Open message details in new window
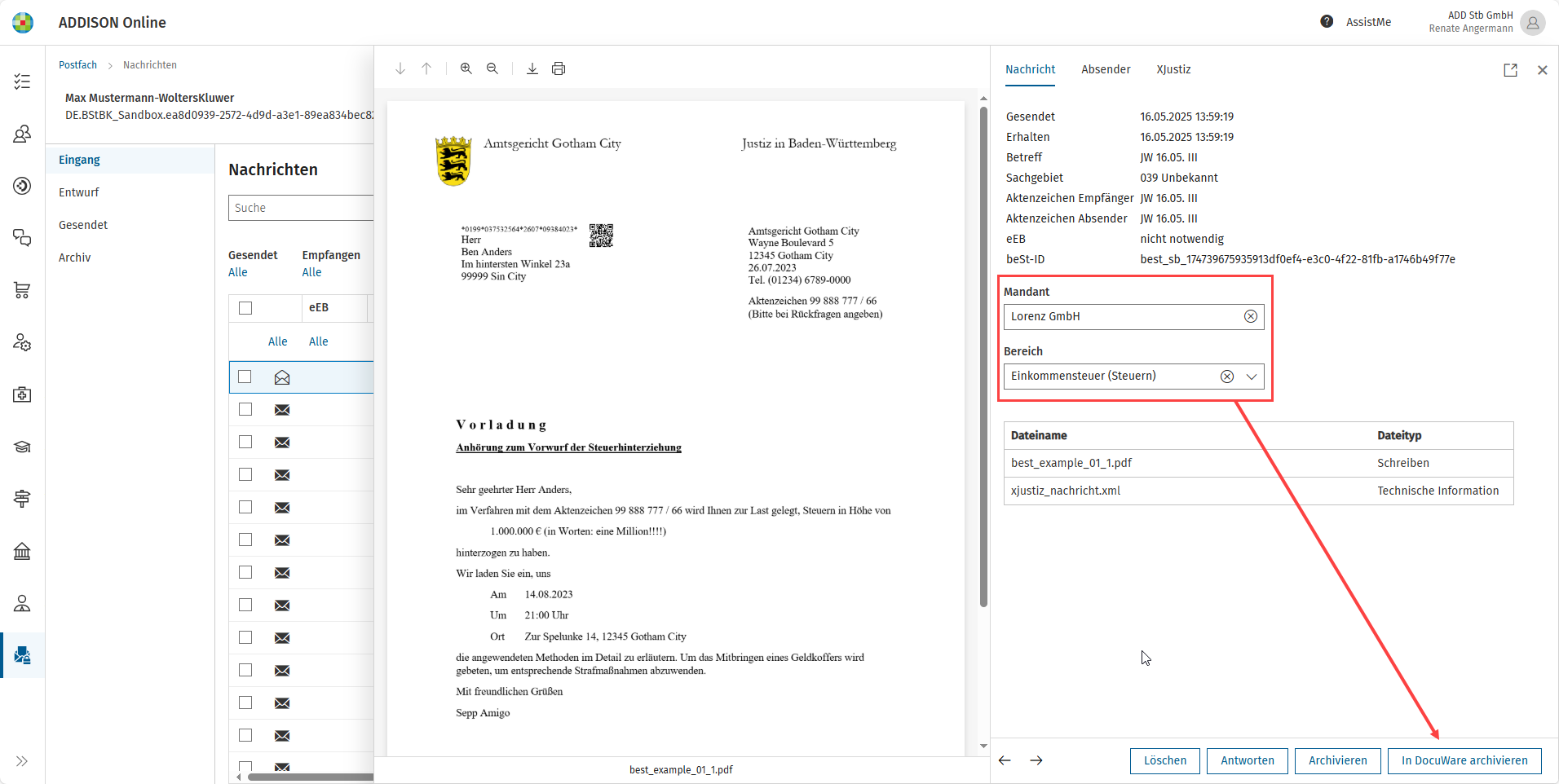This screenshot has height=784, width=1559. point(1510,70)
